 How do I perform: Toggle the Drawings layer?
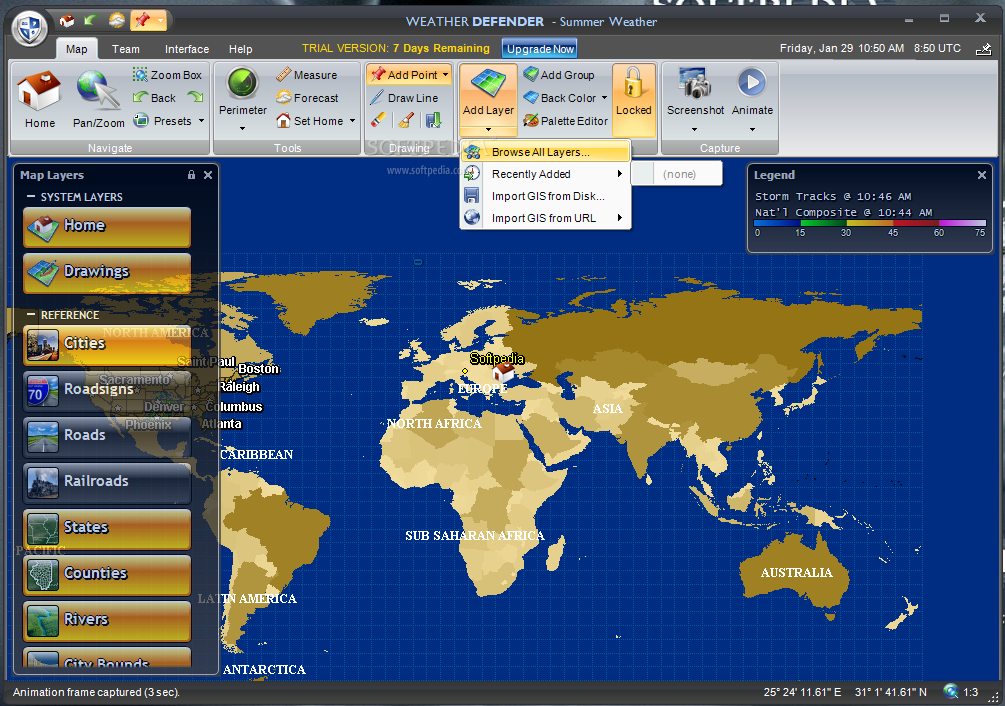[107, 273]
